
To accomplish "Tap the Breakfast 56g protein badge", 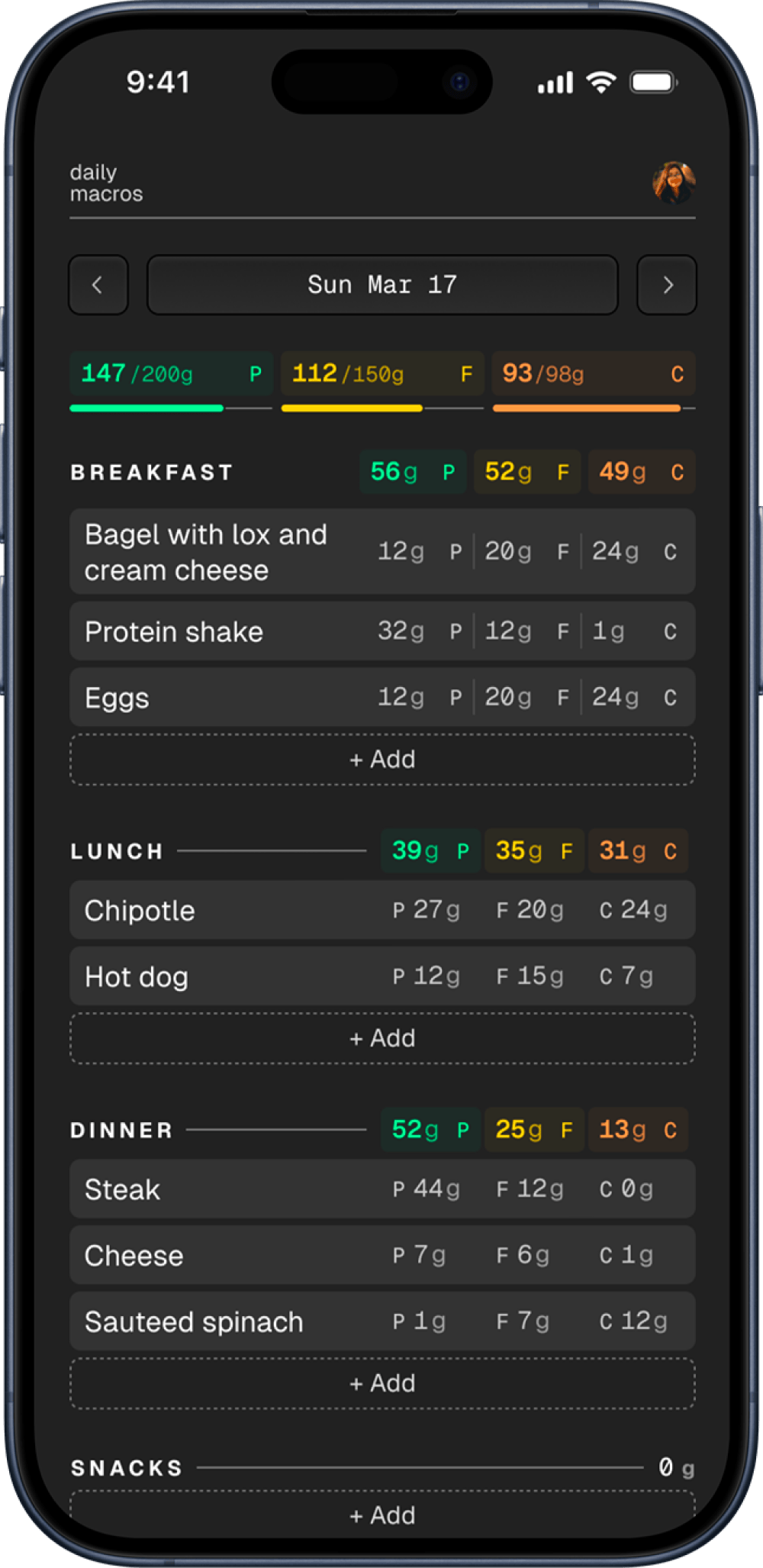I will pyautogui.click(x=413, y=472).
